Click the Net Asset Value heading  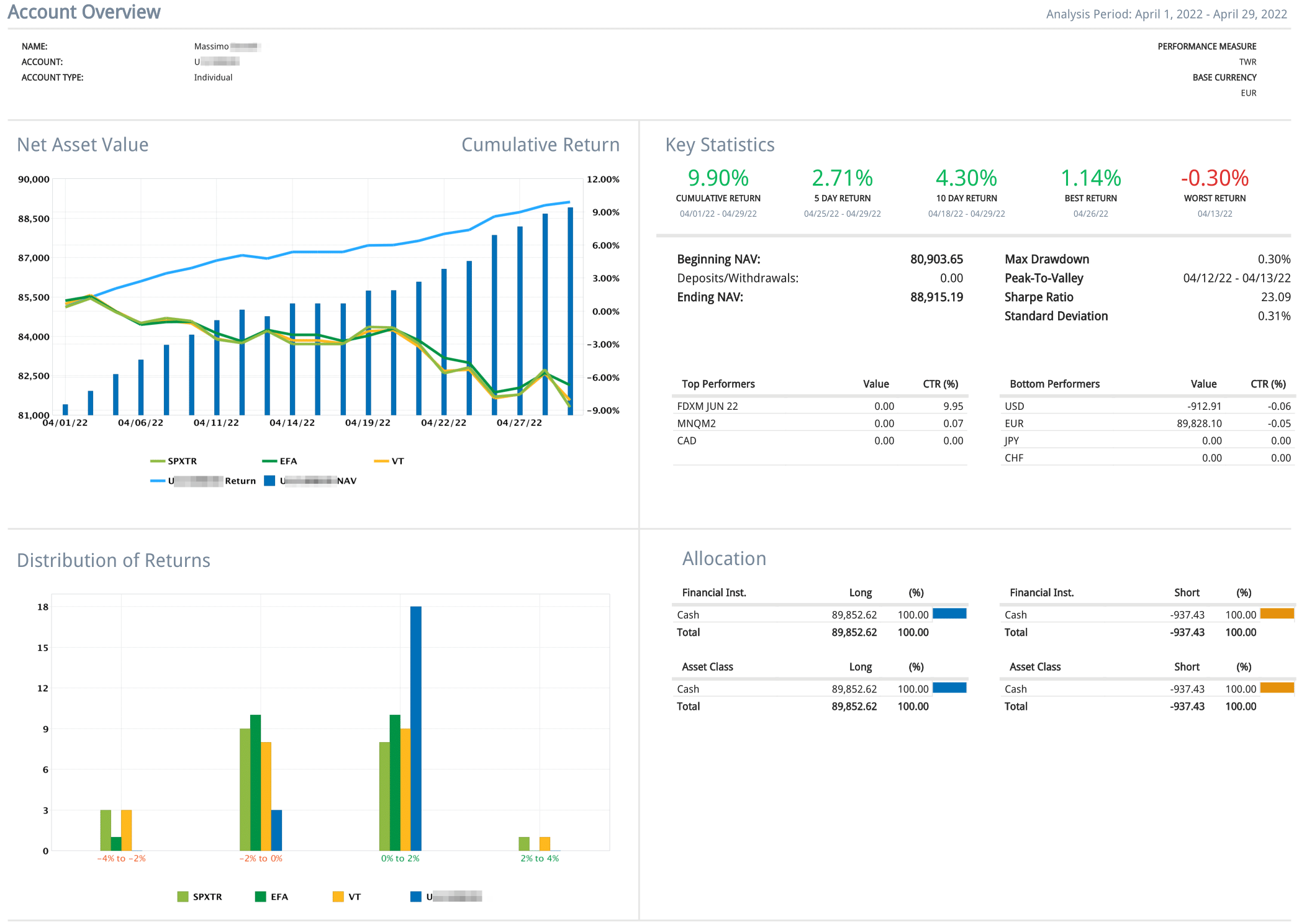click(x=83, y=145)
